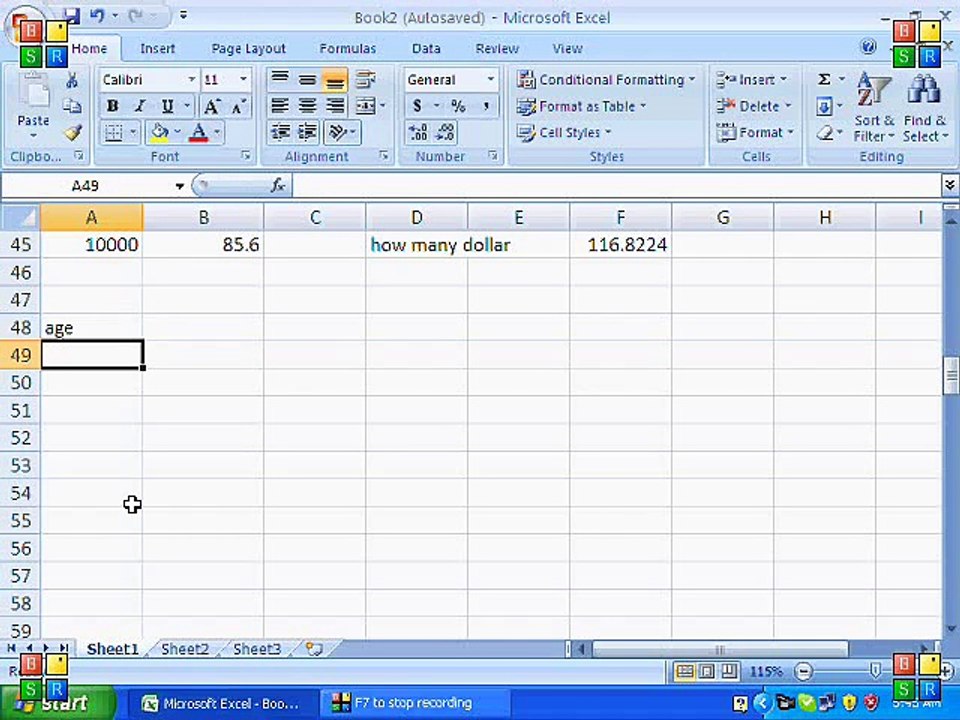Toggle Bottom Align button
The image size is (960, 720).
click(335, 80)
